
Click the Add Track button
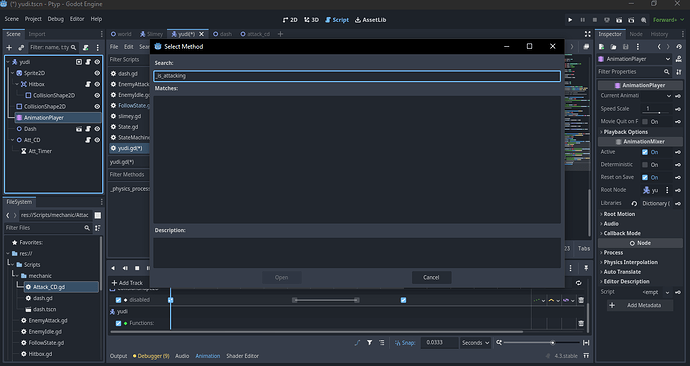point(127,283)
